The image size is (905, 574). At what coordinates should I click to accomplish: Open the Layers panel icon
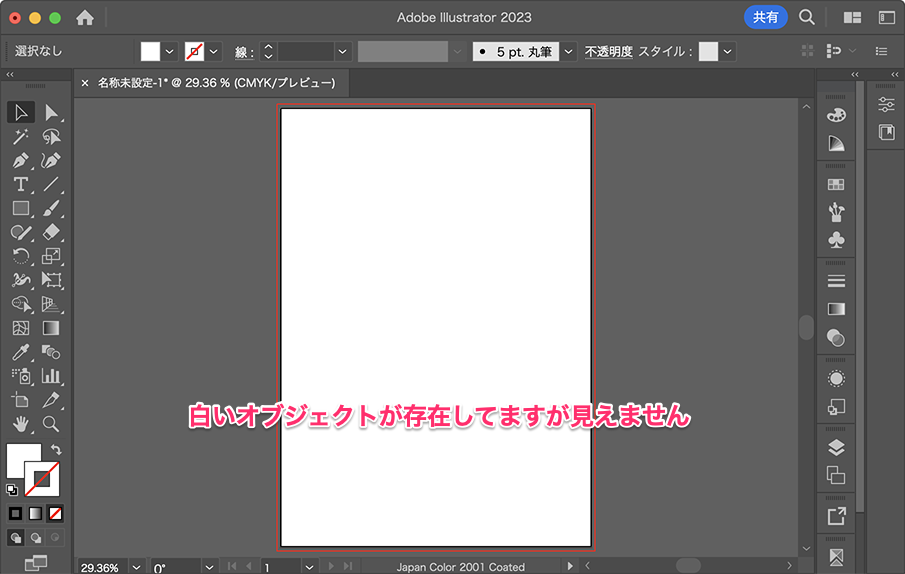(836, 447)
